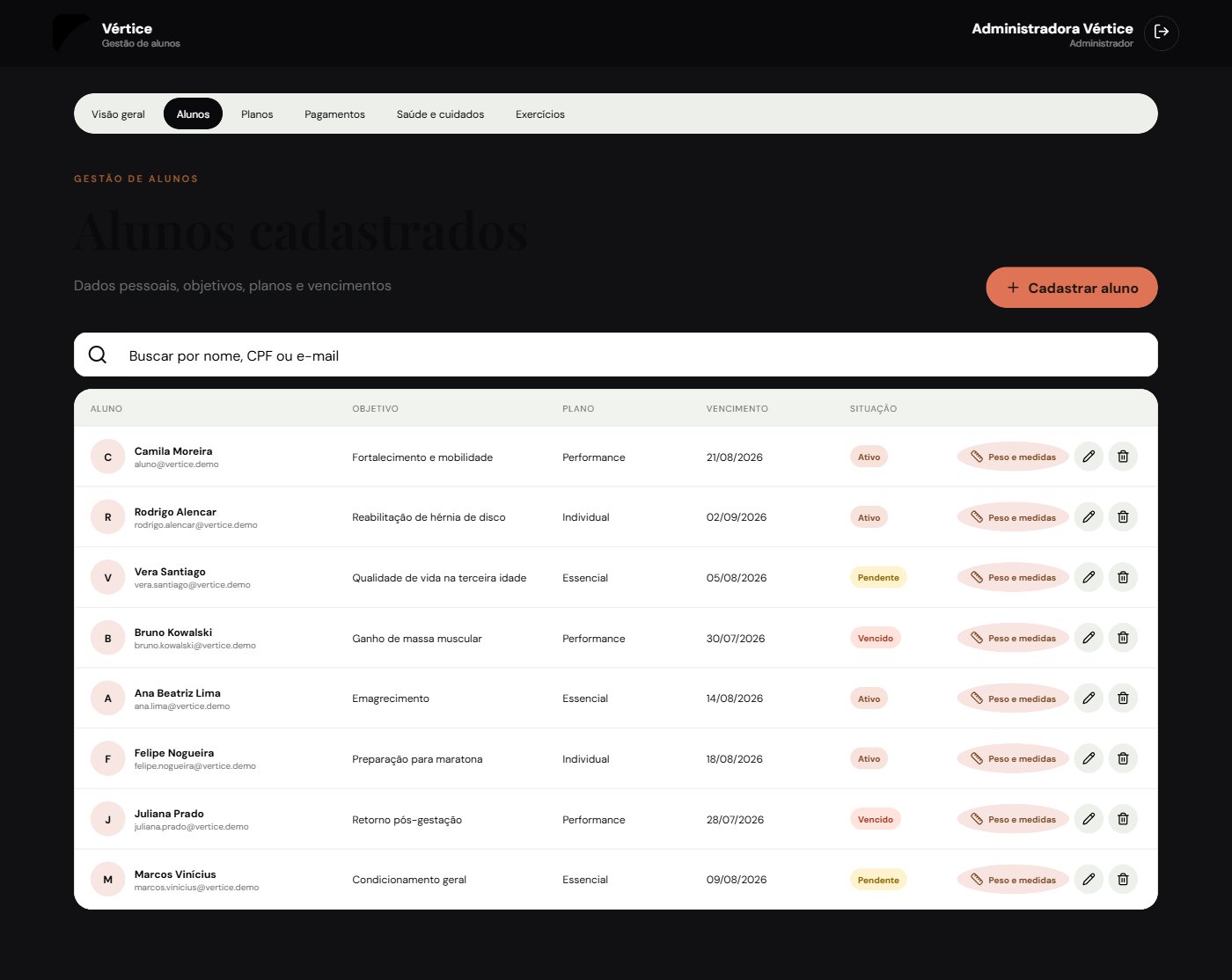Click the Pendente badge for Vera Santiago

coord(878,577)
